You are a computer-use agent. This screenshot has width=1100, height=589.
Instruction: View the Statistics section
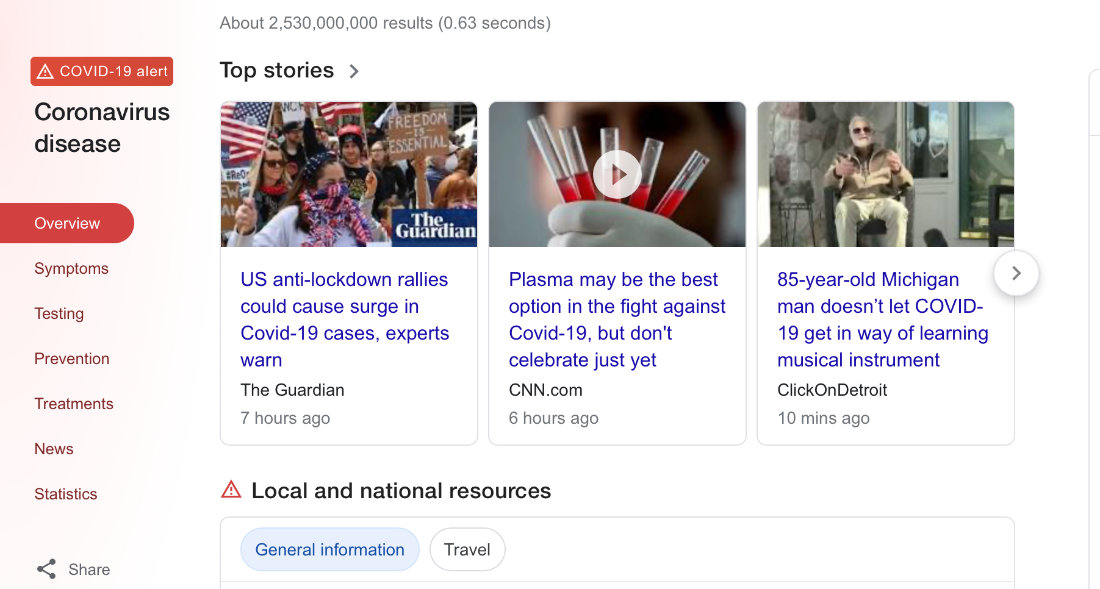click(x=66, y=494)
